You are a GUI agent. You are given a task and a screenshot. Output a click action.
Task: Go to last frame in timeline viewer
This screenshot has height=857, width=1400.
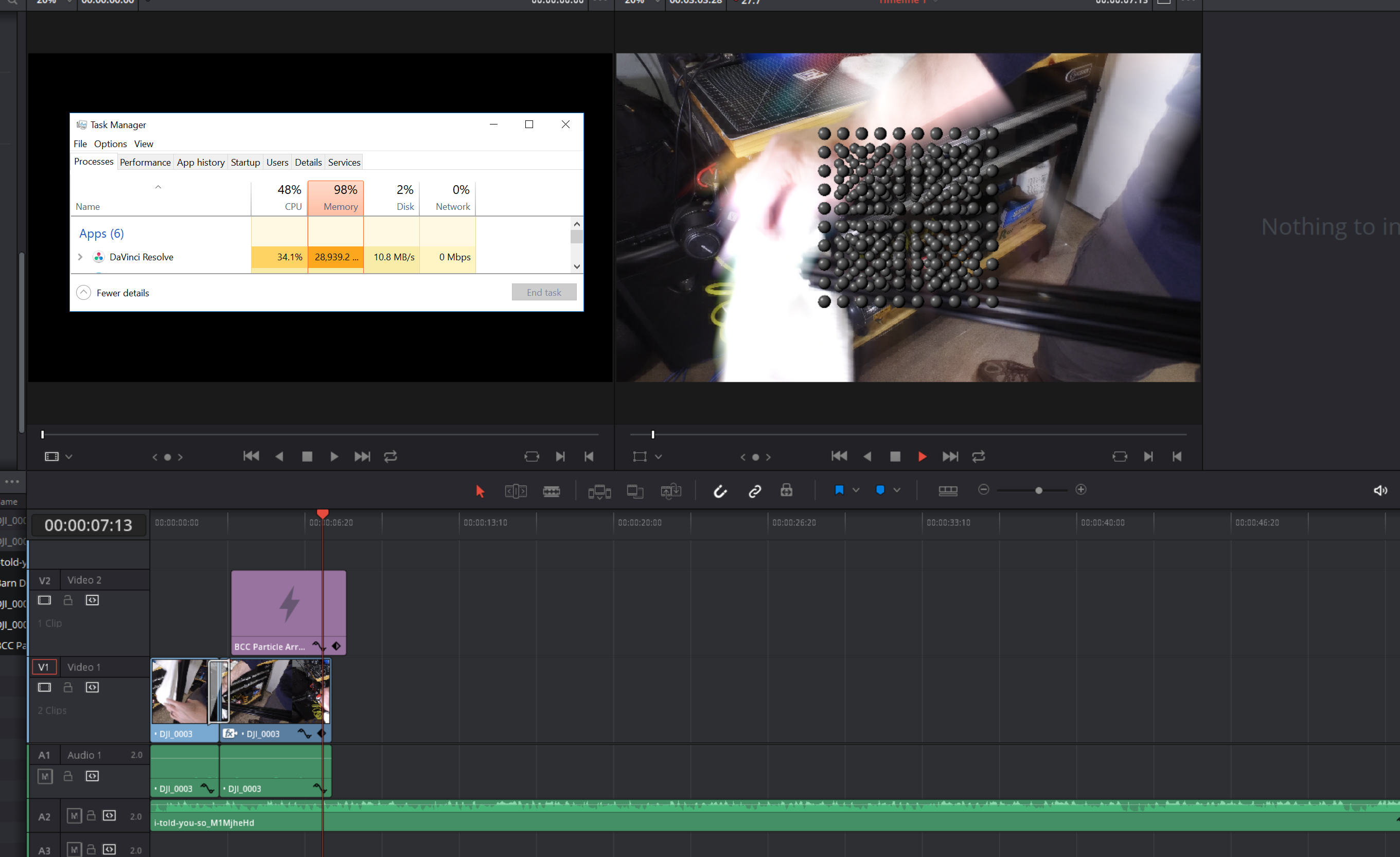point(950,457)
